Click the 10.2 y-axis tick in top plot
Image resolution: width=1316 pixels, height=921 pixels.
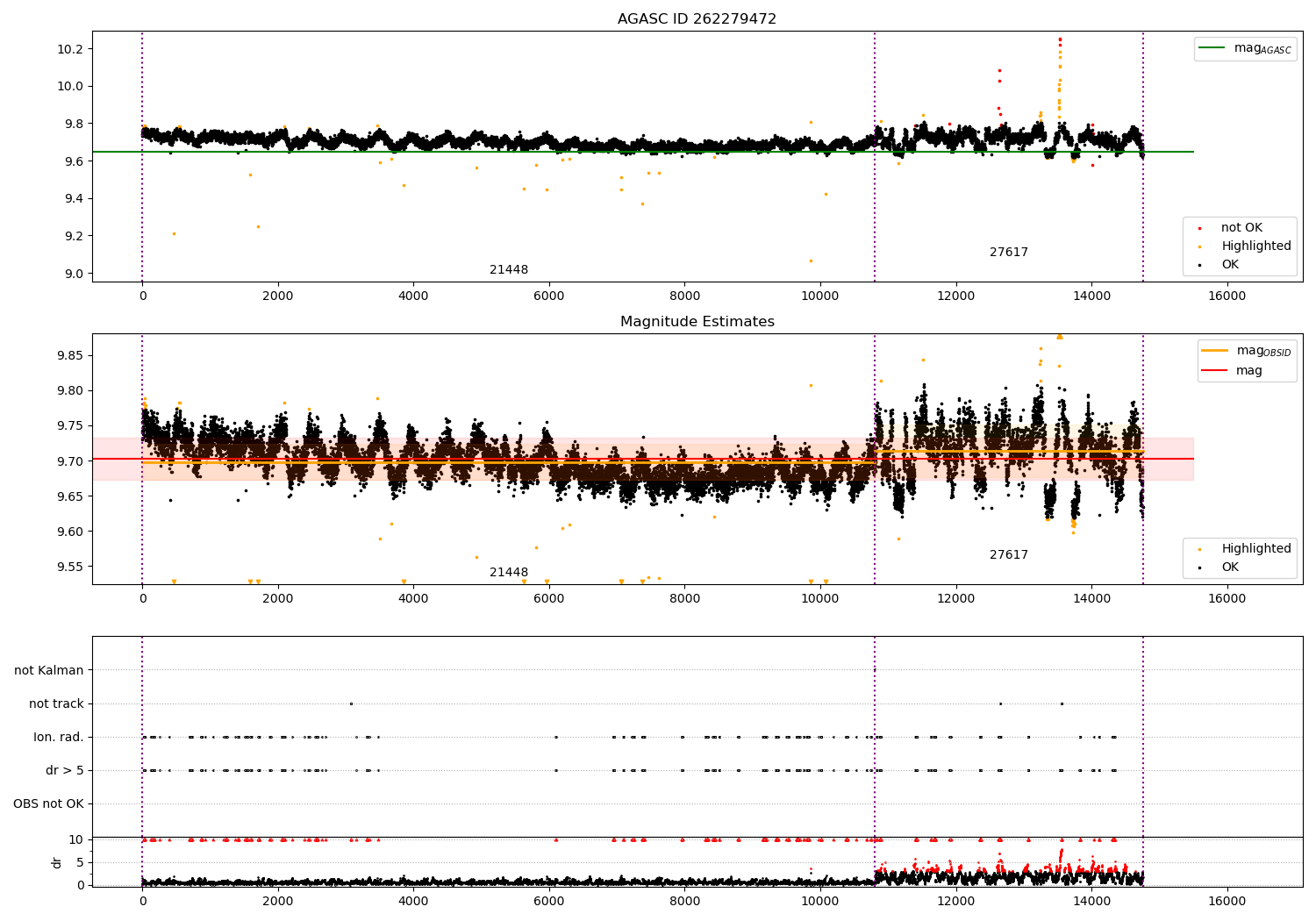(70, 49)
